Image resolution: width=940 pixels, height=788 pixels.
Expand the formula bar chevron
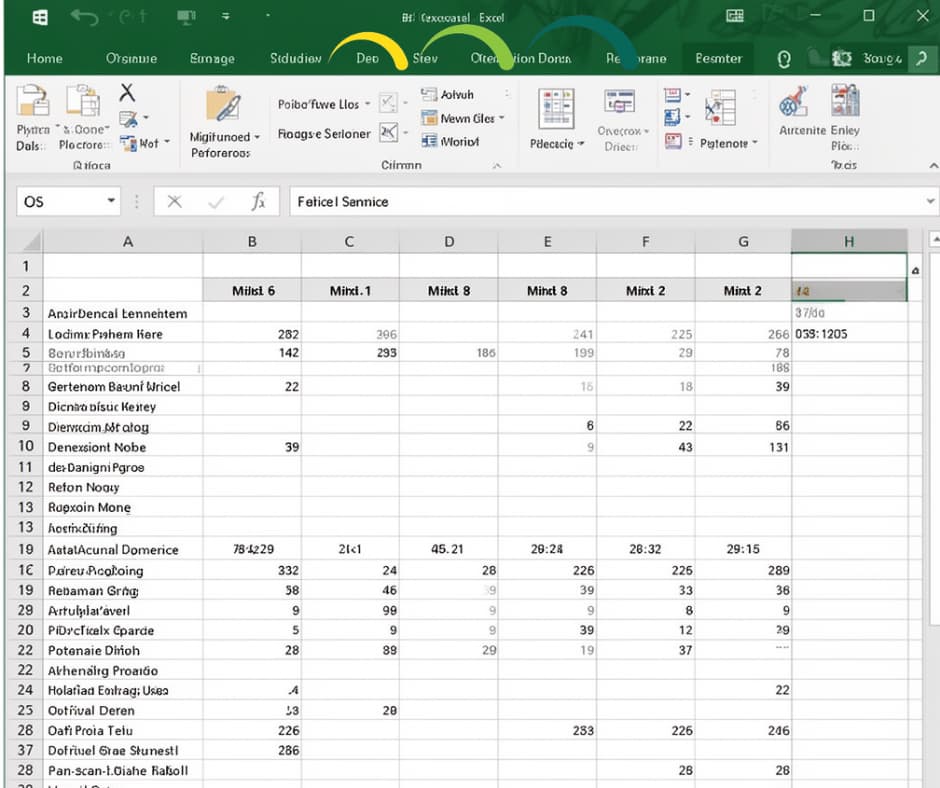pos(930,201)
